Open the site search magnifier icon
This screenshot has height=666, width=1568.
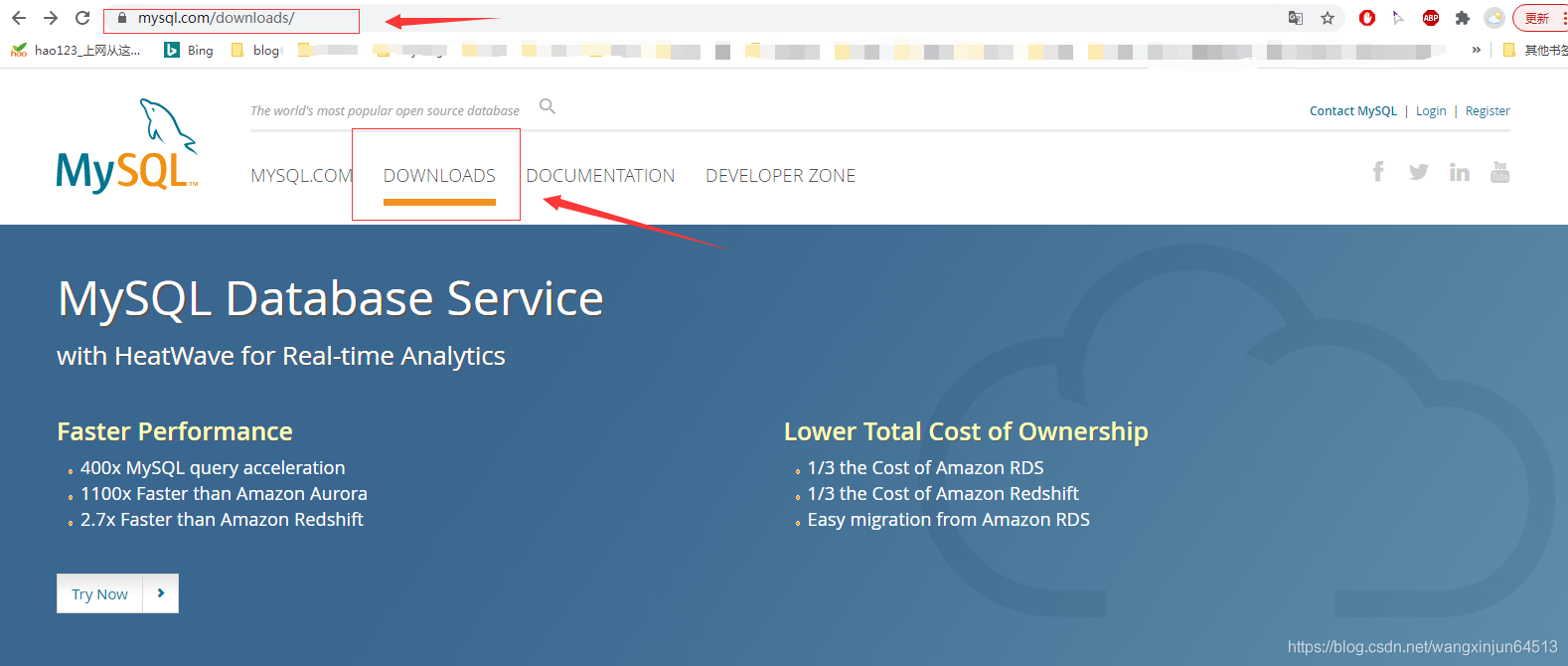[x=548, y=106]
